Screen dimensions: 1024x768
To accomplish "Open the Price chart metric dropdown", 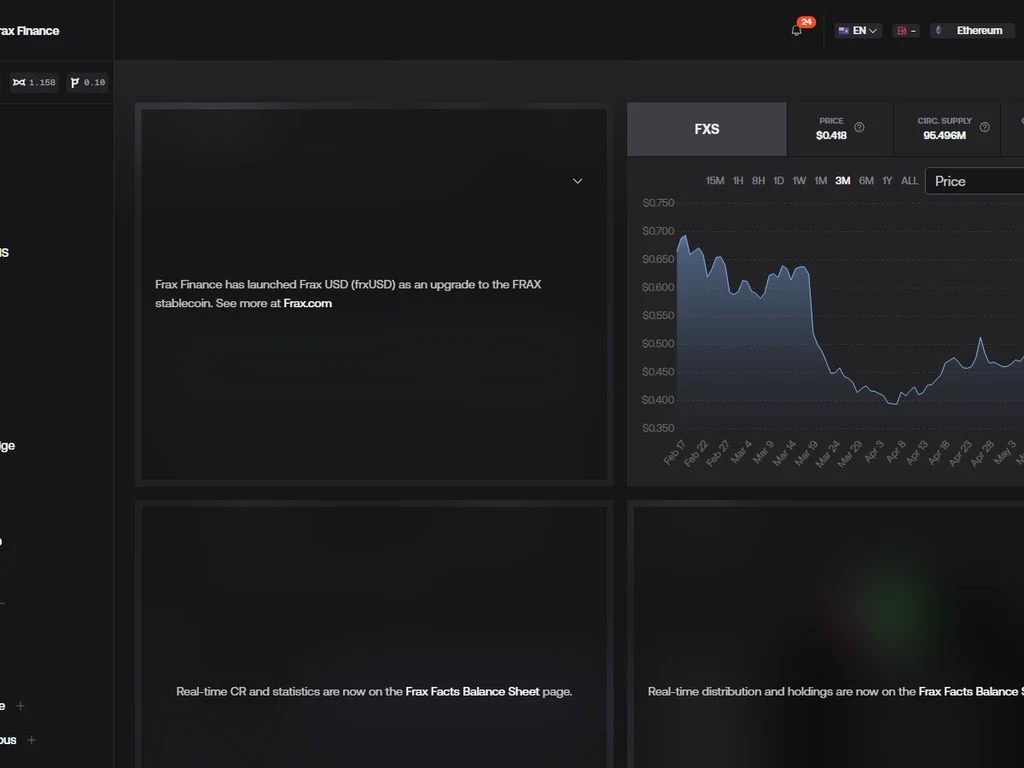I will (974, 182).
